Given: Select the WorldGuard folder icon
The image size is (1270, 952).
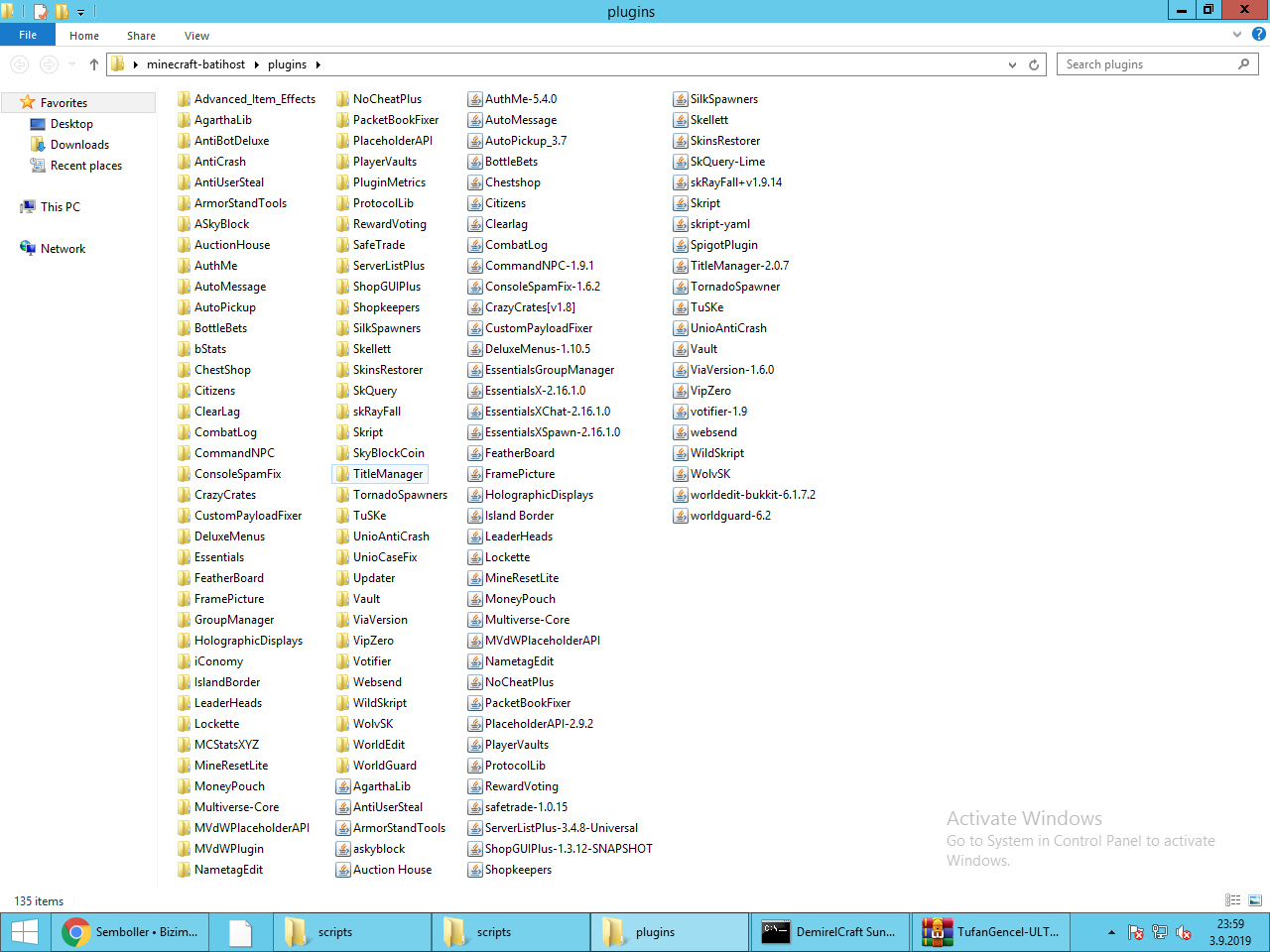Looking at the screenshot, I should [x=342, y=766].
